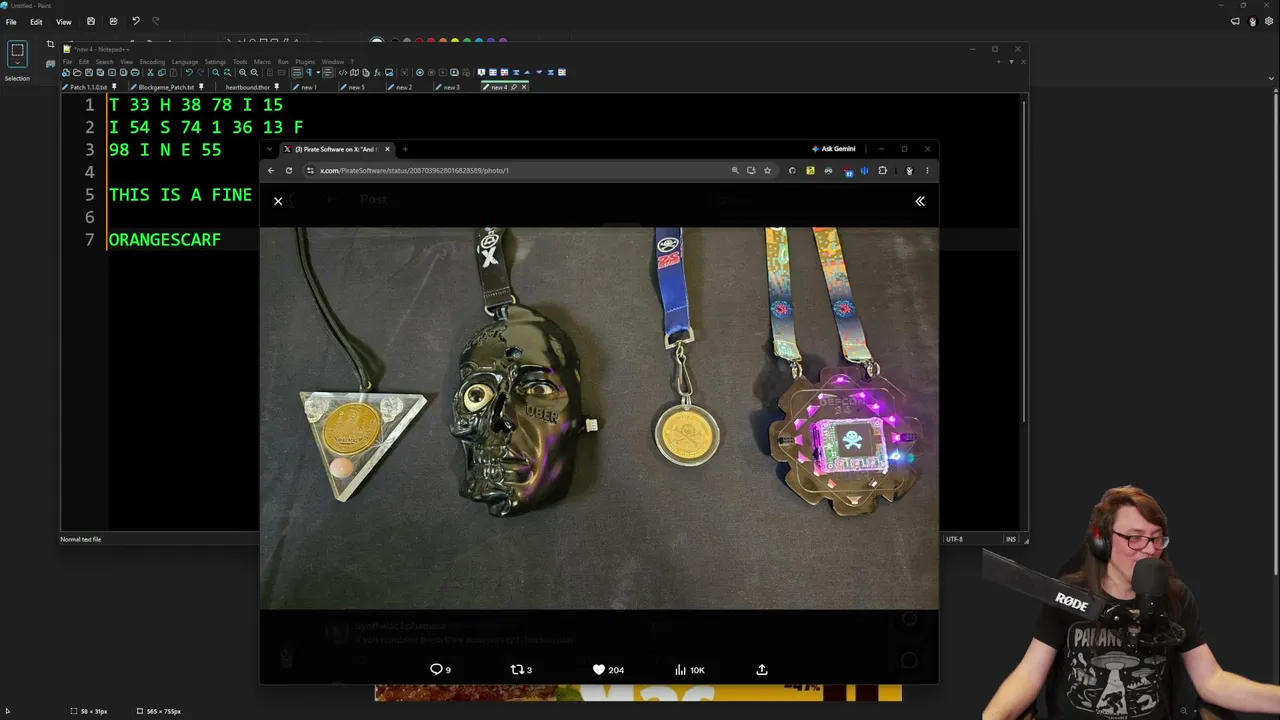Select the Crop tool in Paint
The width and height of the screenshot is (1280, 720).
[50, 44]
